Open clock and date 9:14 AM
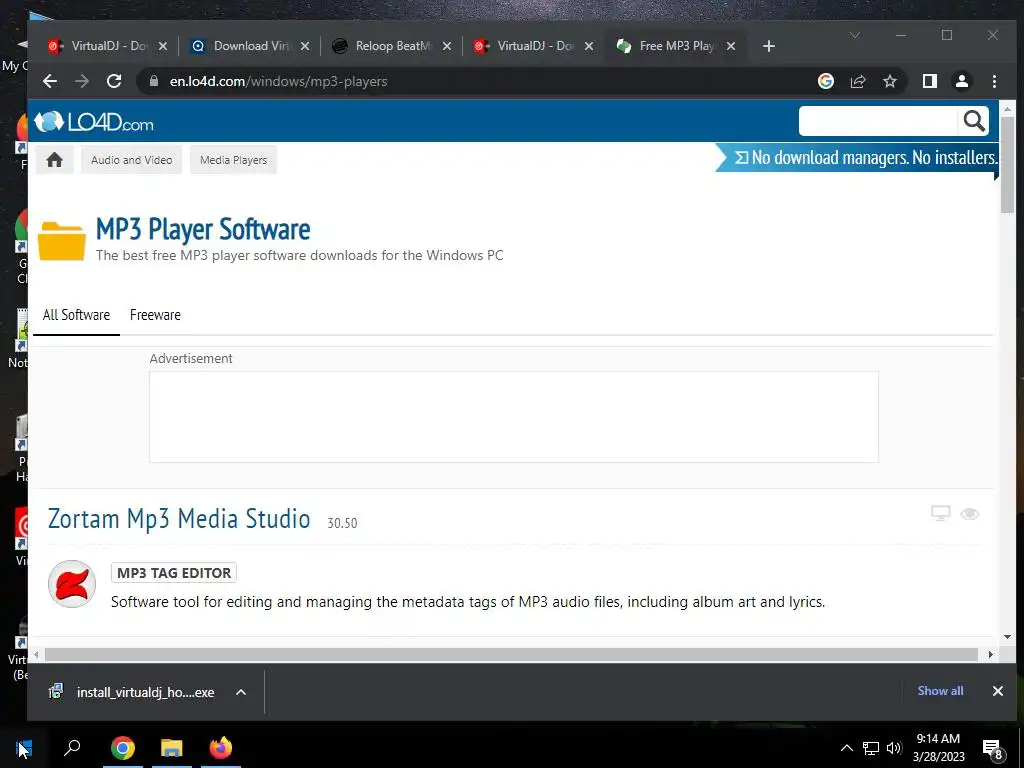This screenshot has height=768, width=1024. pos(938,748)
